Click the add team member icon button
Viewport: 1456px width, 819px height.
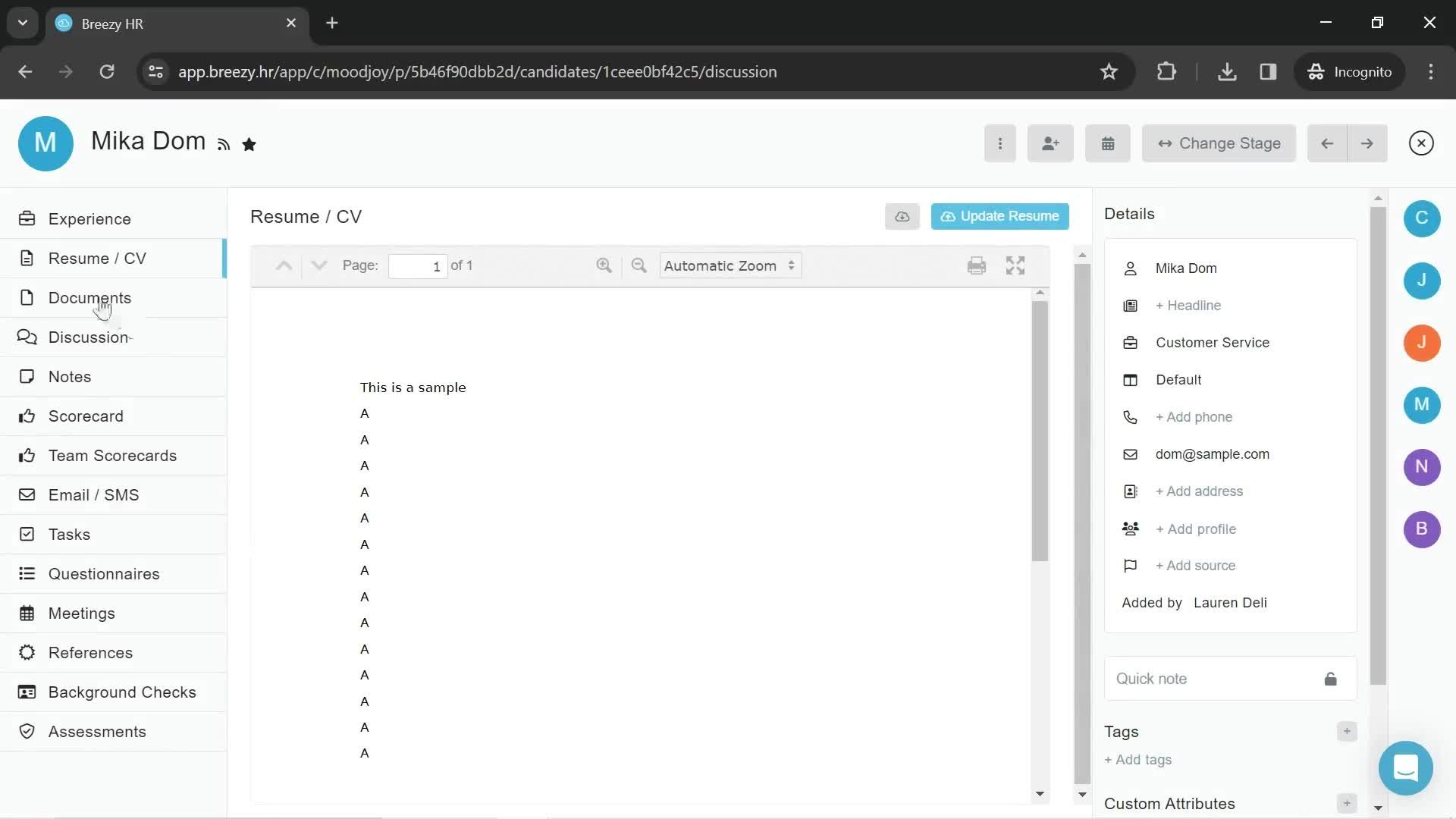tap(1050, 143)
